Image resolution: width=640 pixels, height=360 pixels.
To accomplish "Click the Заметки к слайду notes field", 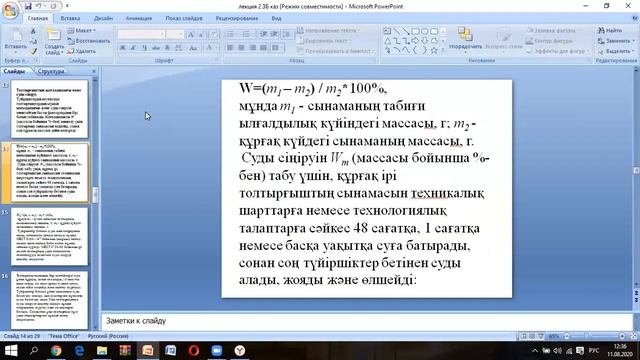I will pyautogui.click(x=367, y=321).
